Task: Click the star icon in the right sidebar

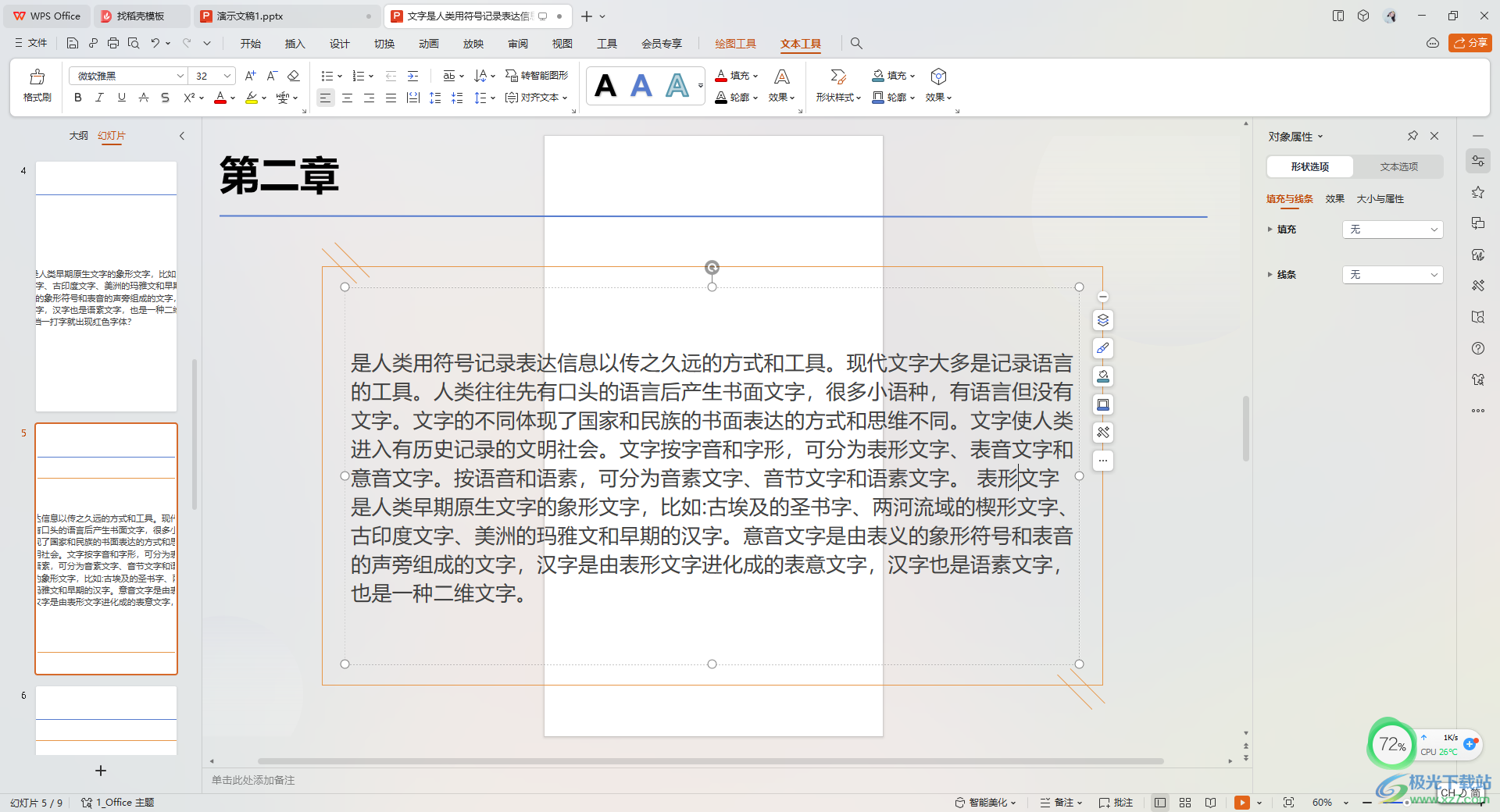Action: click(x=1478, y=192)
